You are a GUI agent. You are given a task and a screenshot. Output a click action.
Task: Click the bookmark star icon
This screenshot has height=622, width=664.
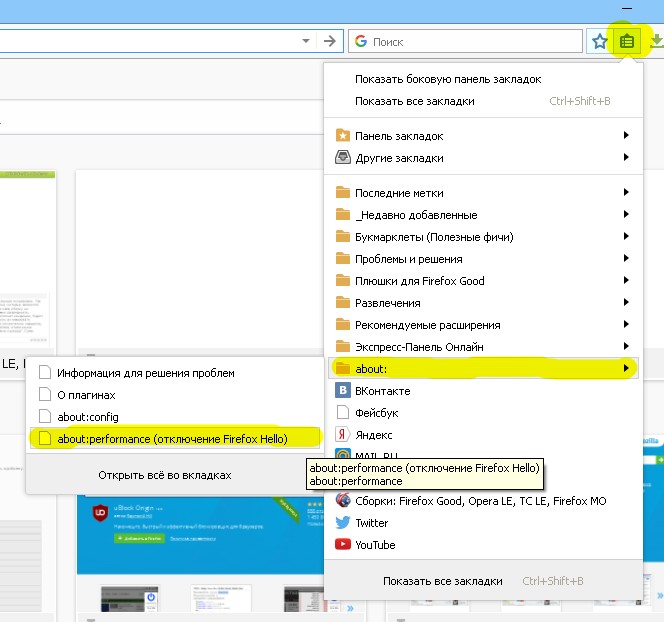point(599,41)
